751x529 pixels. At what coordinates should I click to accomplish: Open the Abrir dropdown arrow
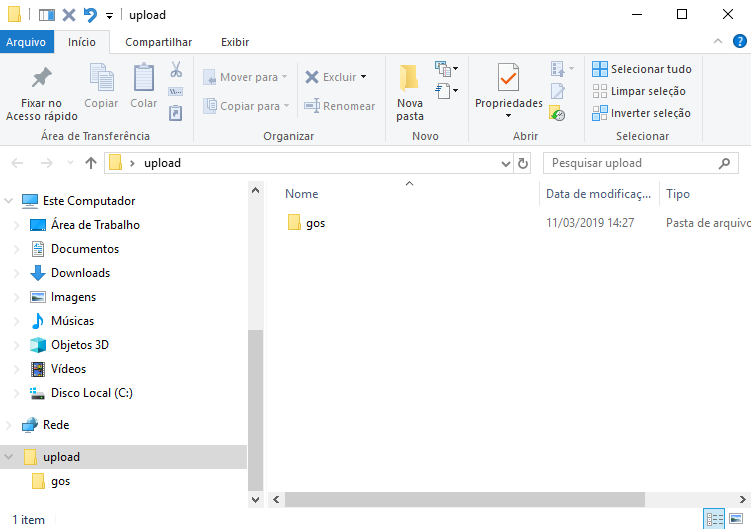(x=571, y=69)
